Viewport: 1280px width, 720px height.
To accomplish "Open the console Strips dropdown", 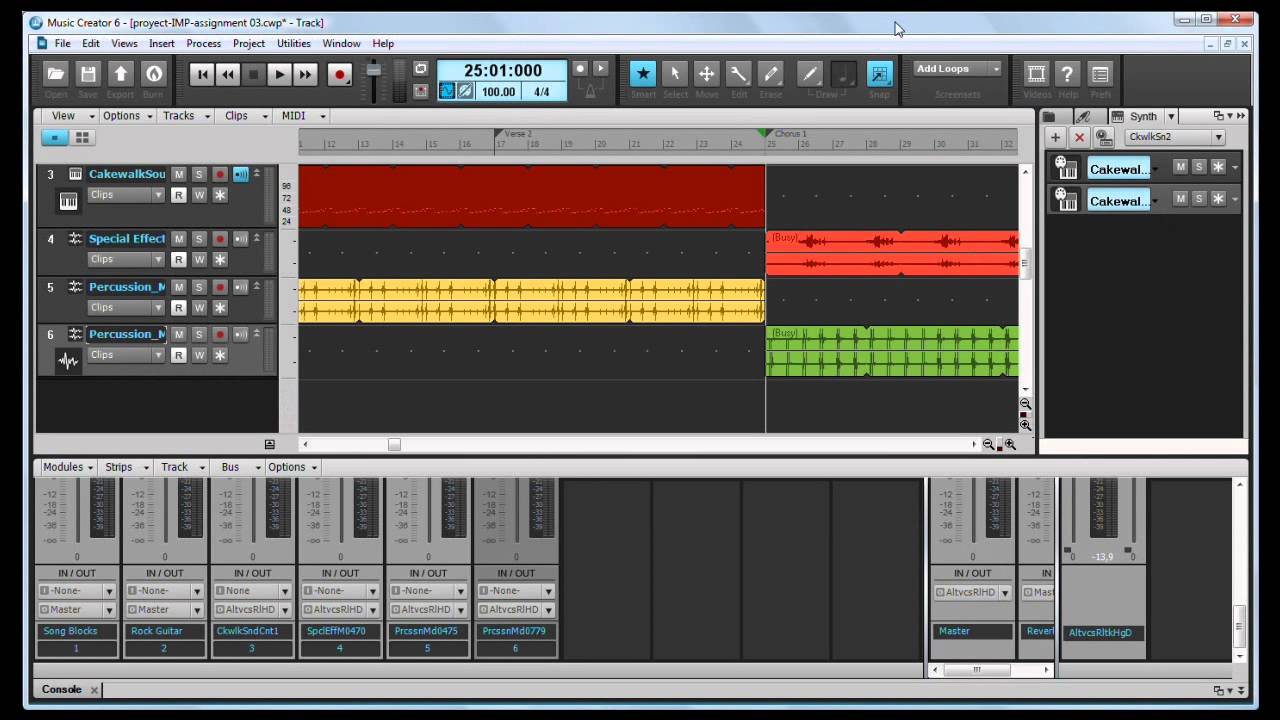I will [126, 467].
